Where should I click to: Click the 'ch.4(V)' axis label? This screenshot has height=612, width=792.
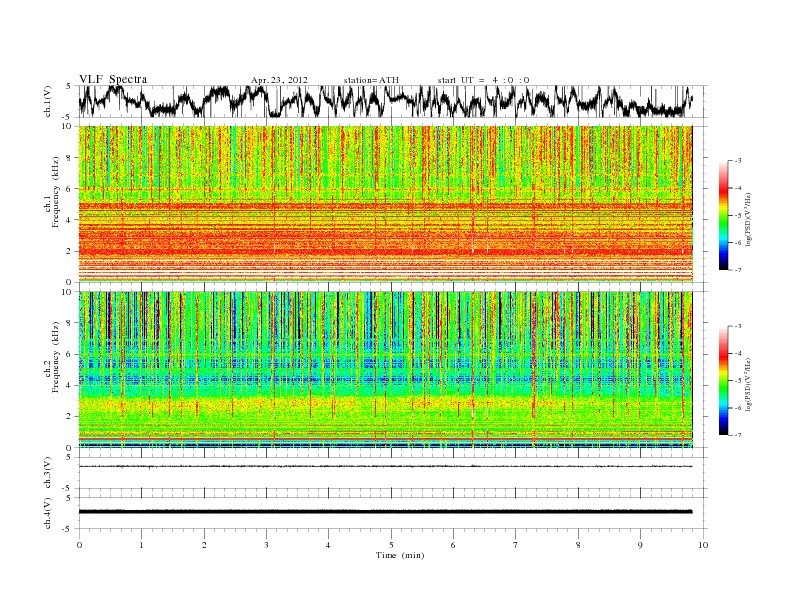pos(48,514)
